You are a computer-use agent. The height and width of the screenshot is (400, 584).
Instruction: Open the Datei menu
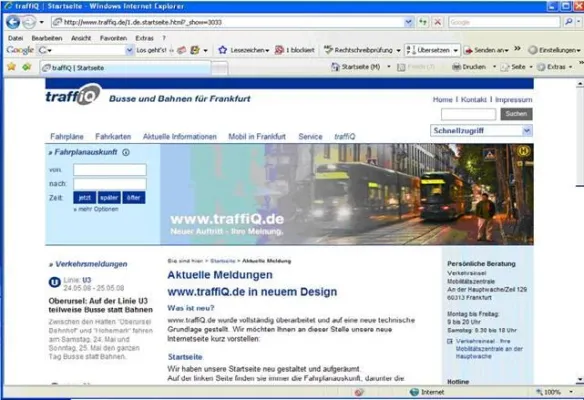(x=15, y=38)
